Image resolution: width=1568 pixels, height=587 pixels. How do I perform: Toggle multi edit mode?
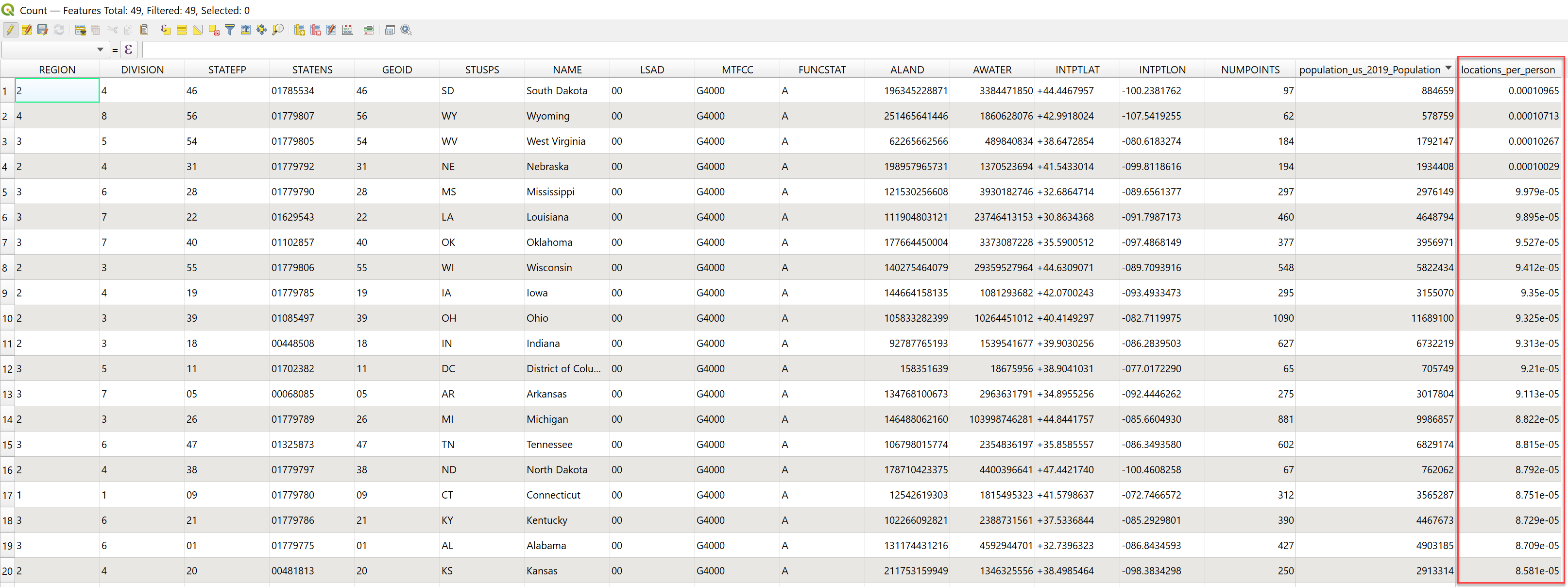point(27,30)
